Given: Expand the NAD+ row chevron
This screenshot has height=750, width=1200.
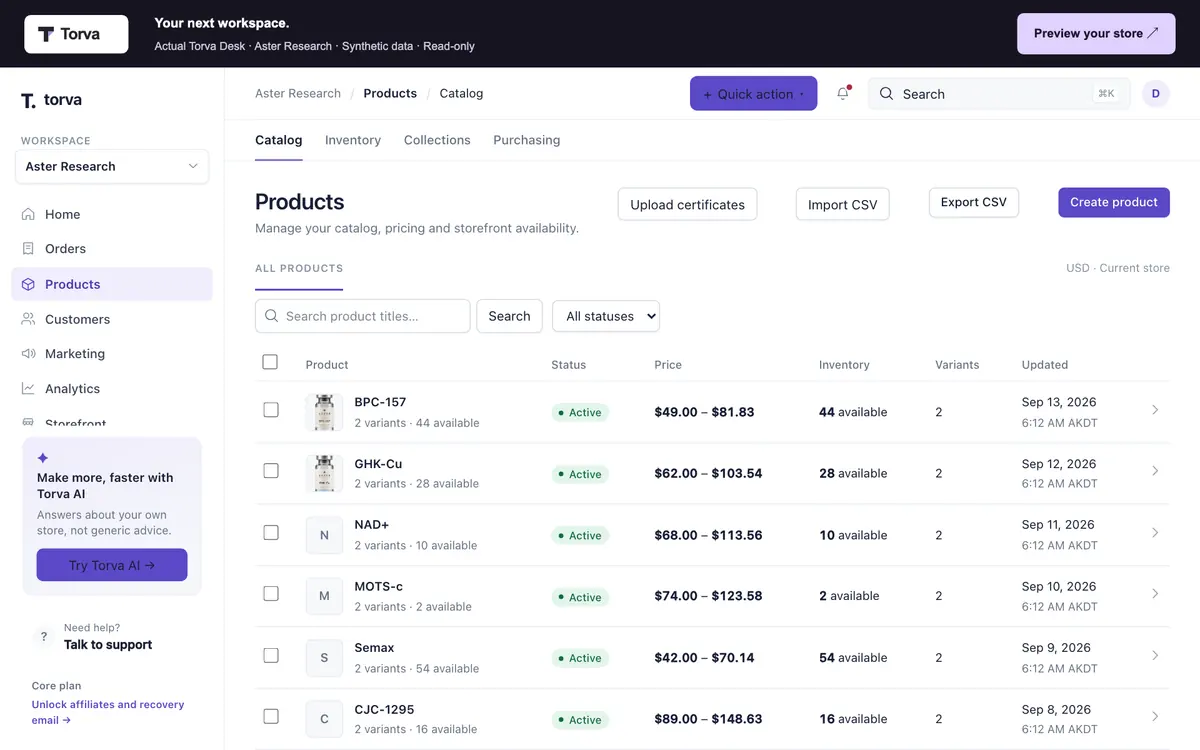Looking at the screenshot, I should [1155, 533].
